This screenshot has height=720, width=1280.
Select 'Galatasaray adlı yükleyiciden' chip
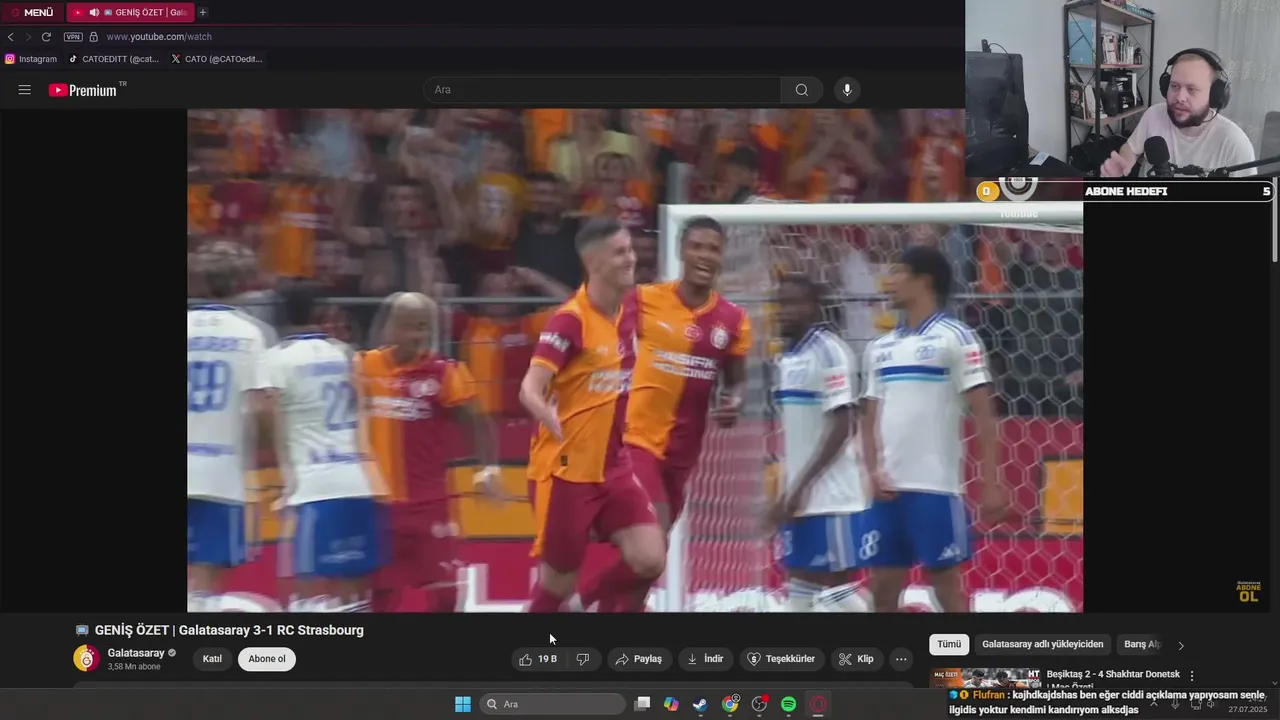point(1043,645)
